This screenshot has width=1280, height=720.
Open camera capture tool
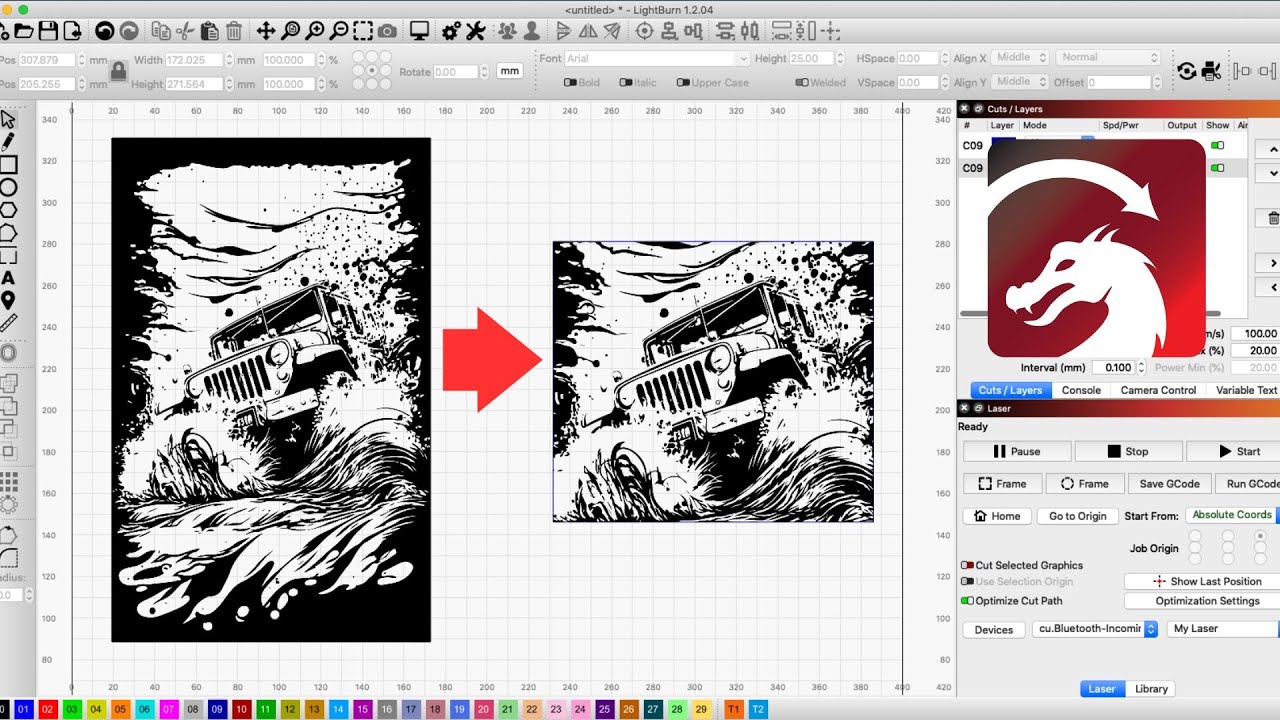tap(387, 31)
